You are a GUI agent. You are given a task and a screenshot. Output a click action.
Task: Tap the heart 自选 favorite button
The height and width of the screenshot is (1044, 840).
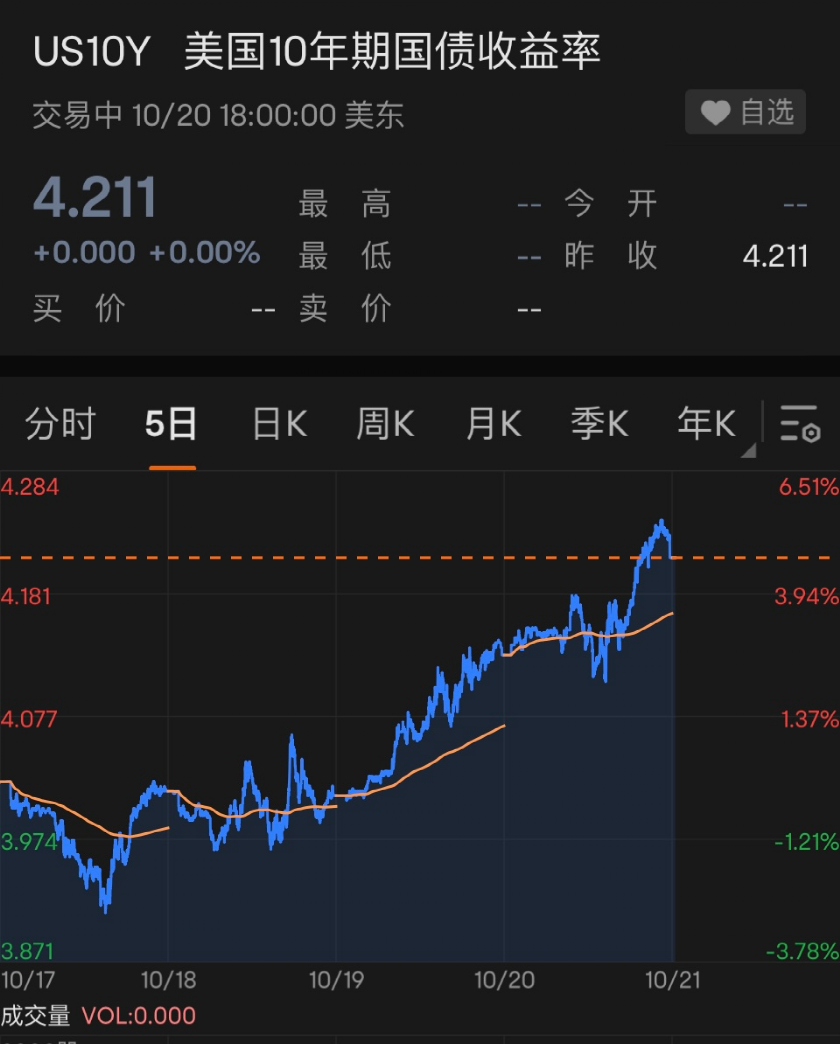click(746, 112)
